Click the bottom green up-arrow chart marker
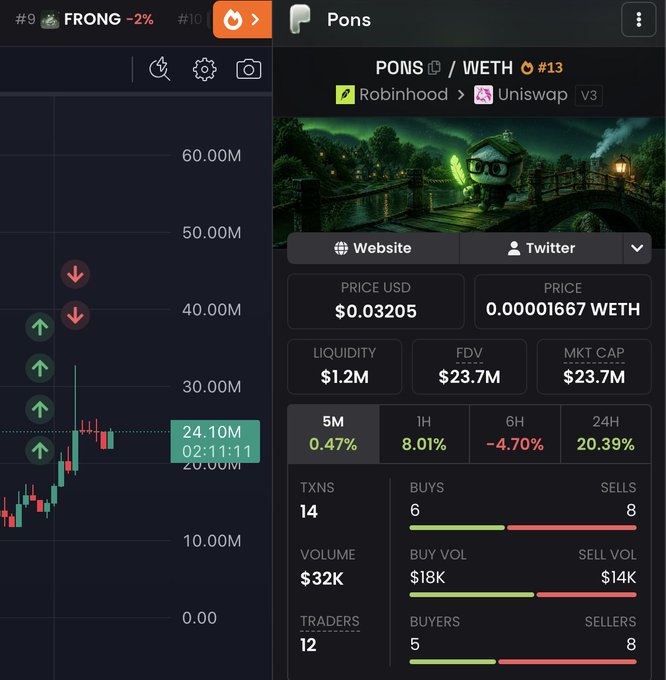This screenshot has width=666, height=680. 40,451
